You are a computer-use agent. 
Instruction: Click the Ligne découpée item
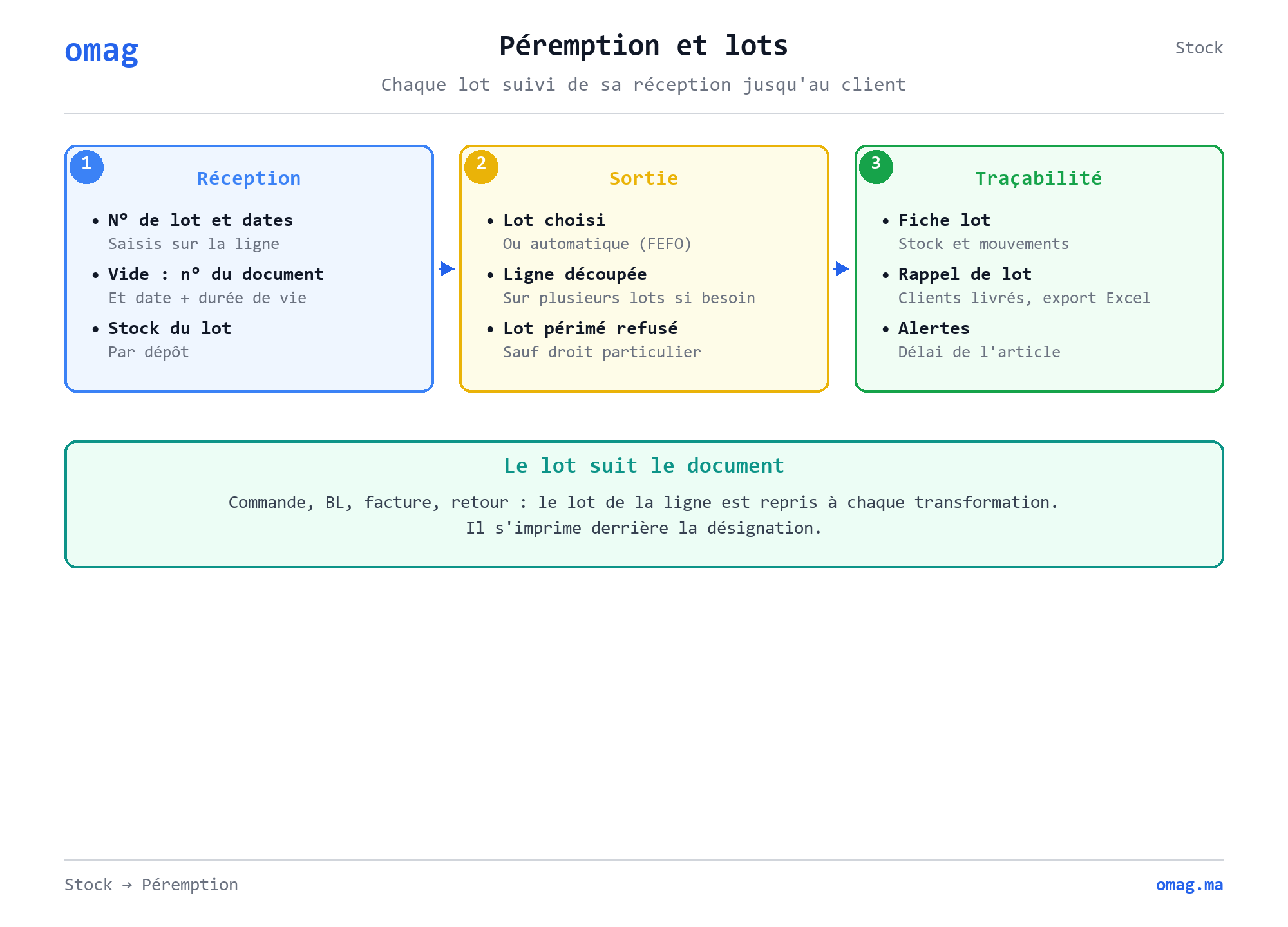pyautogui.click(x=574, y=274)
